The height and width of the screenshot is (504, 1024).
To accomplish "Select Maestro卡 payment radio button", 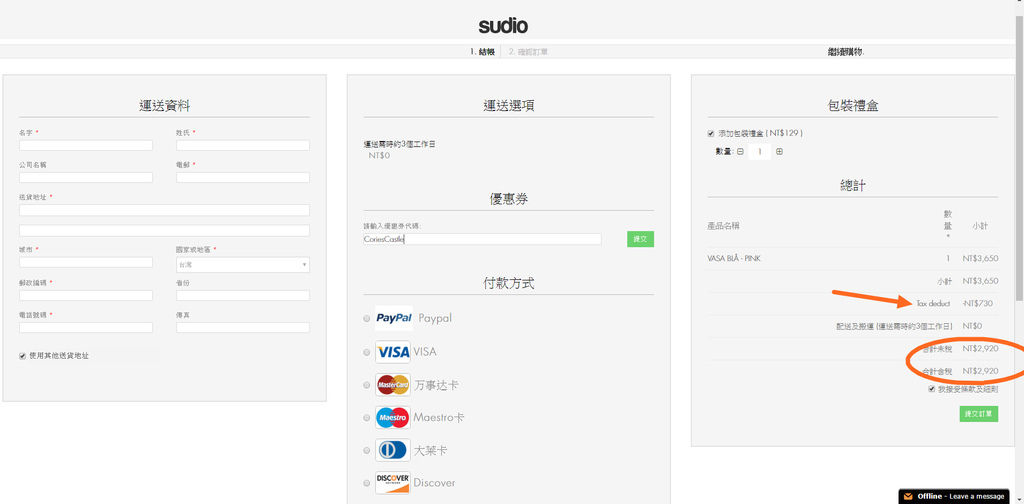I will 366,418.
